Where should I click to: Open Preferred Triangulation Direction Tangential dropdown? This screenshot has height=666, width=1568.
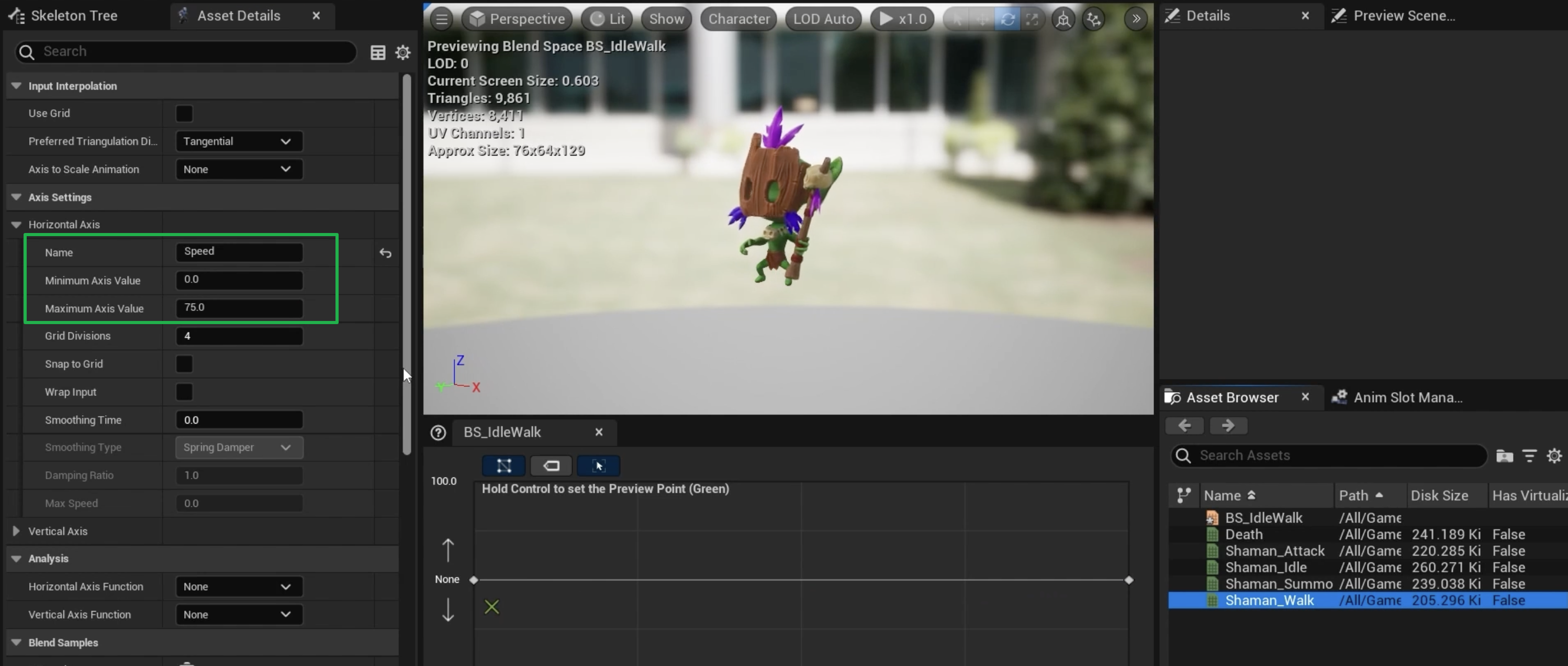(238, 141)
